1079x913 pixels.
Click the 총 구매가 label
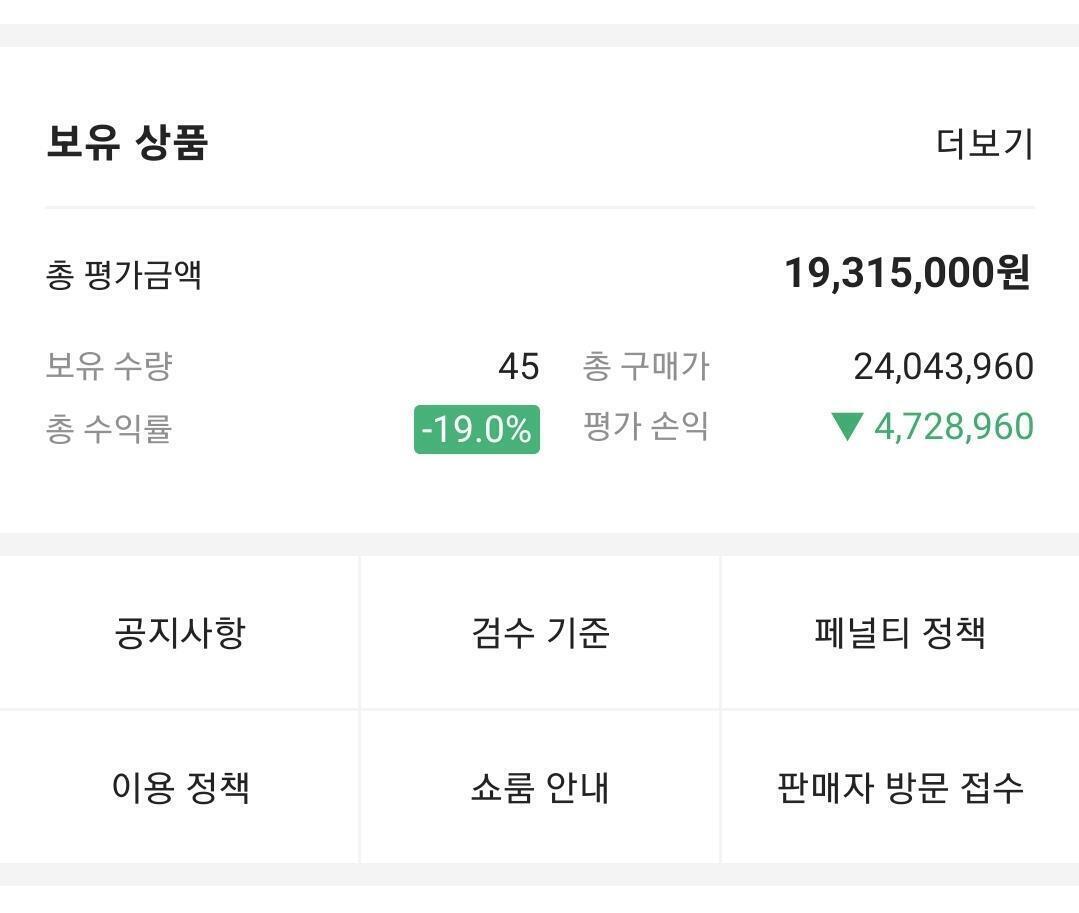click(646, 366)
